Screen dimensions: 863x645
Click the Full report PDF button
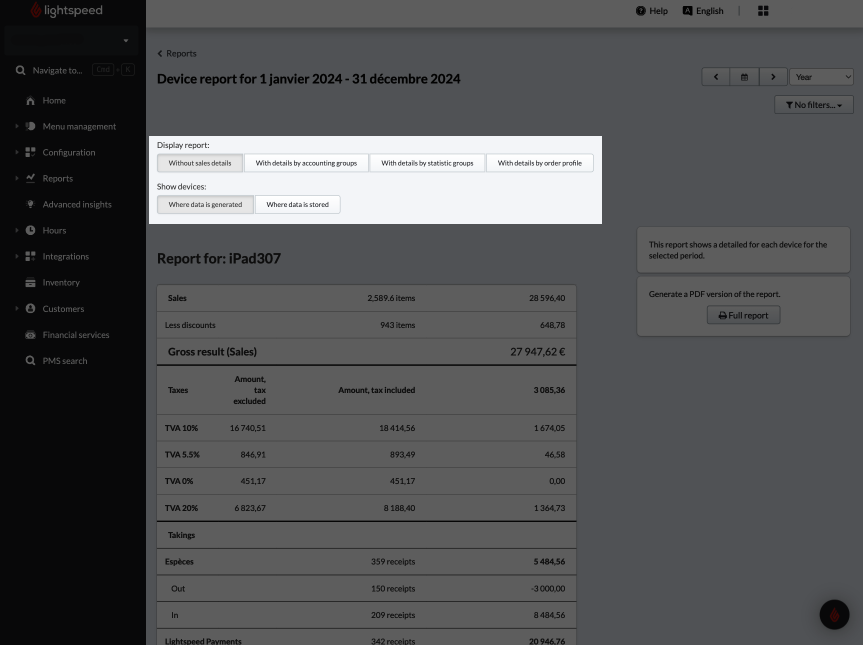[x=743, y=315]
